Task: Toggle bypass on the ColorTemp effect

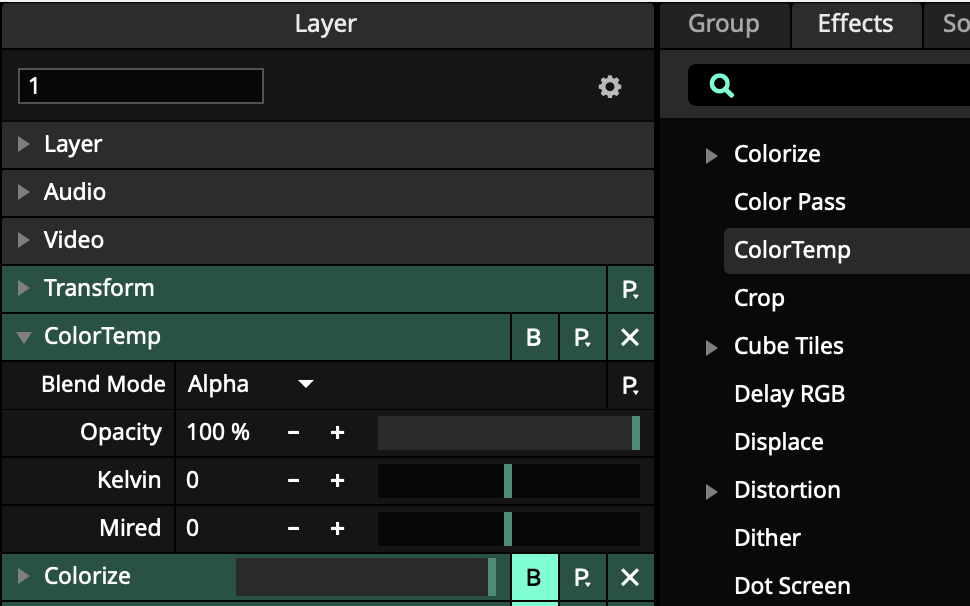Action: tap(534, 337)
